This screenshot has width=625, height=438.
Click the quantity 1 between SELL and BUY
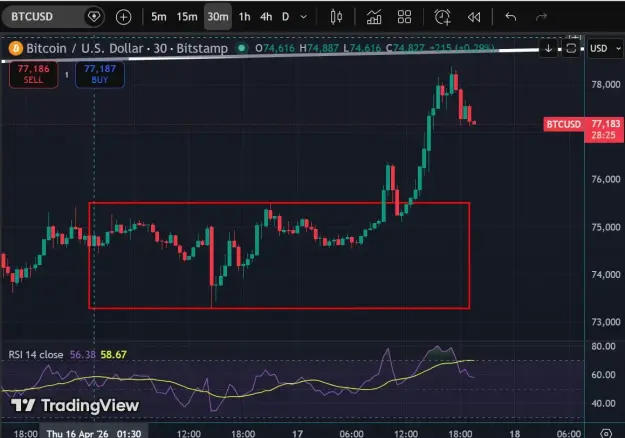[x=67, y=75]
